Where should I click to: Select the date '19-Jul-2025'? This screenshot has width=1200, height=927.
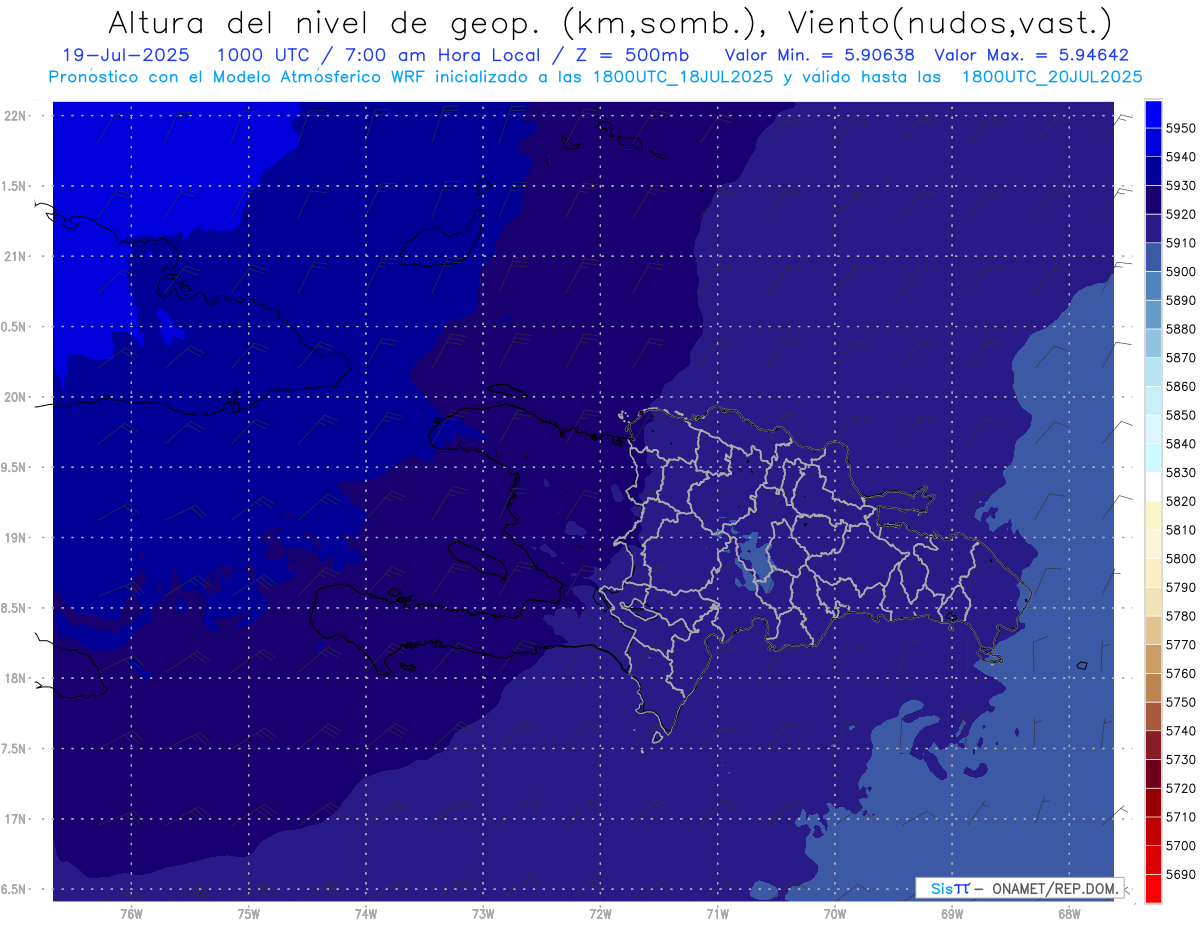126,55
